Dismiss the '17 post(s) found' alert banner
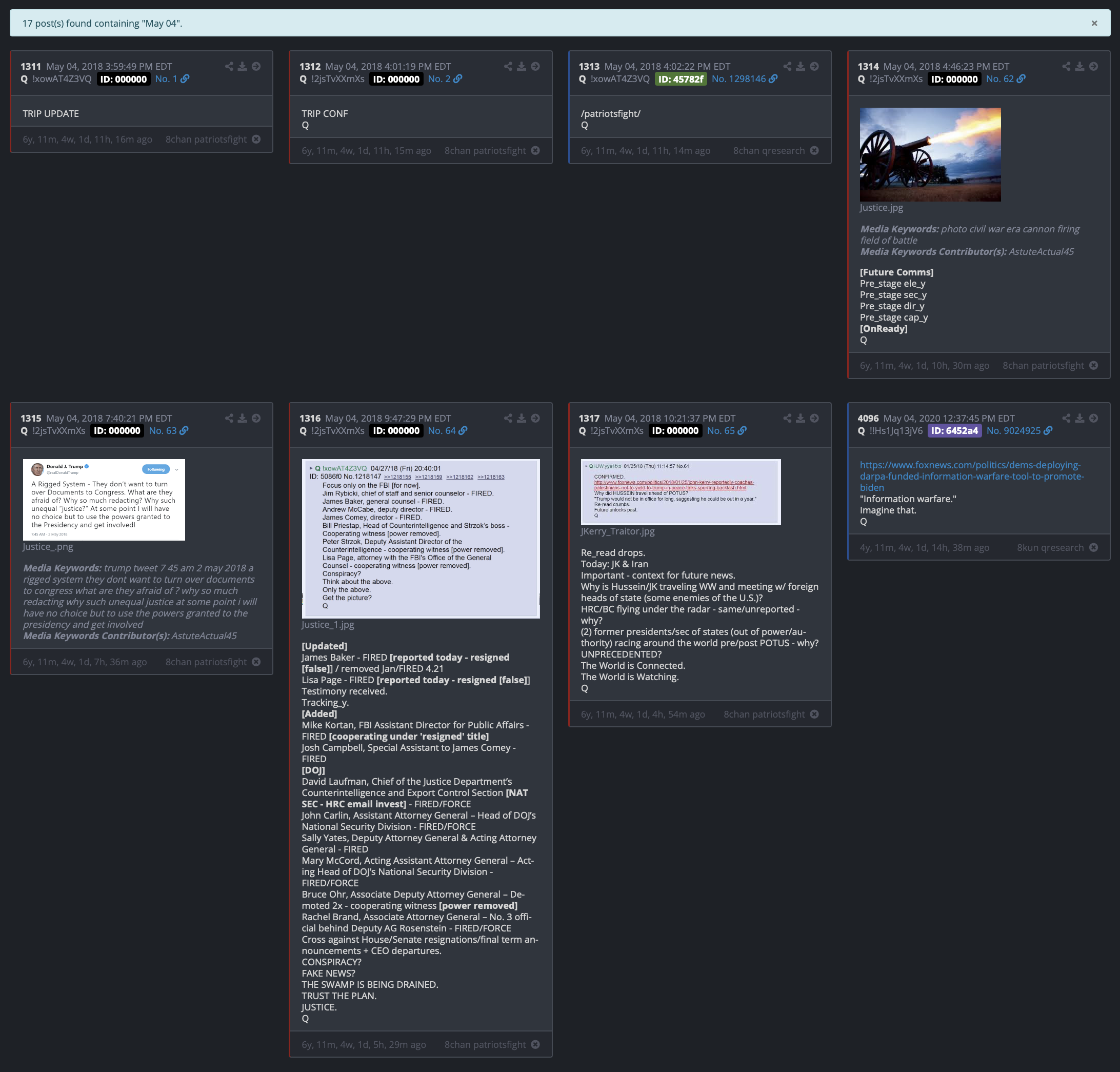 point(1094,24)
